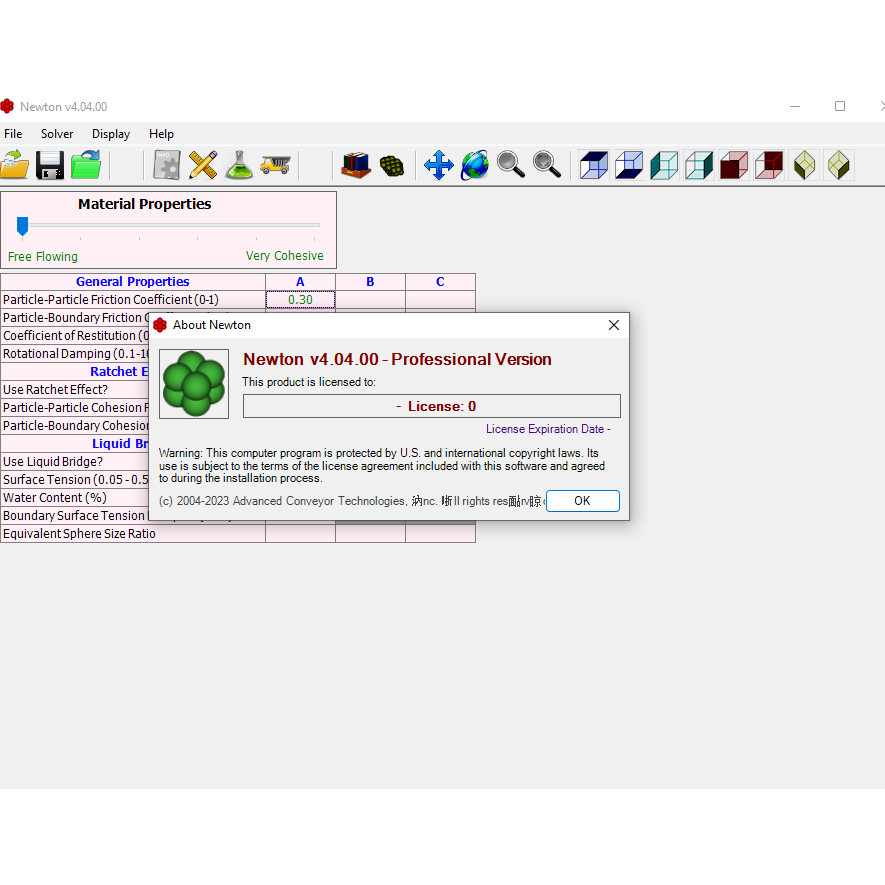Viewport: 885px width, 885px height.
Task: Click the dark green particle cluster icon
Action: coord(392,165)
